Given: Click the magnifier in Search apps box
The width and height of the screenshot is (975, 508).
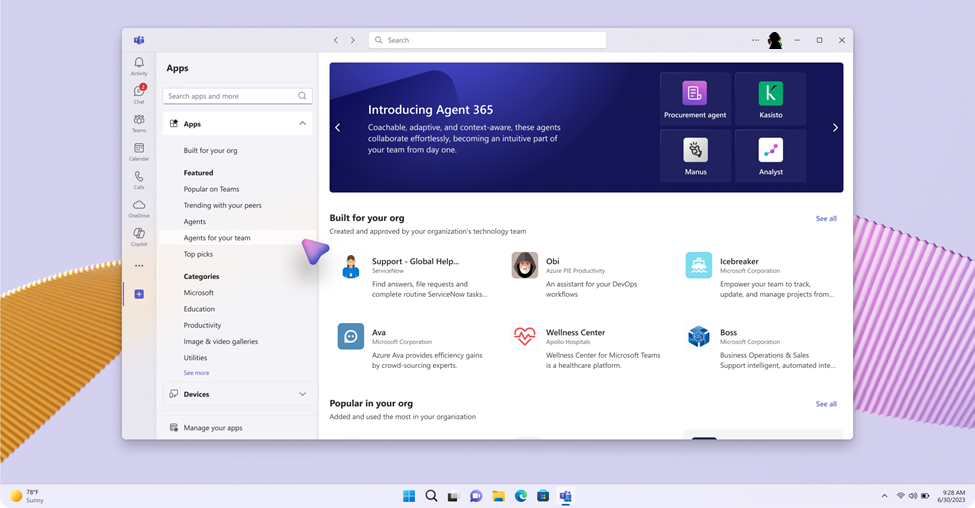Looking at the screenshot, I should 302,96.
